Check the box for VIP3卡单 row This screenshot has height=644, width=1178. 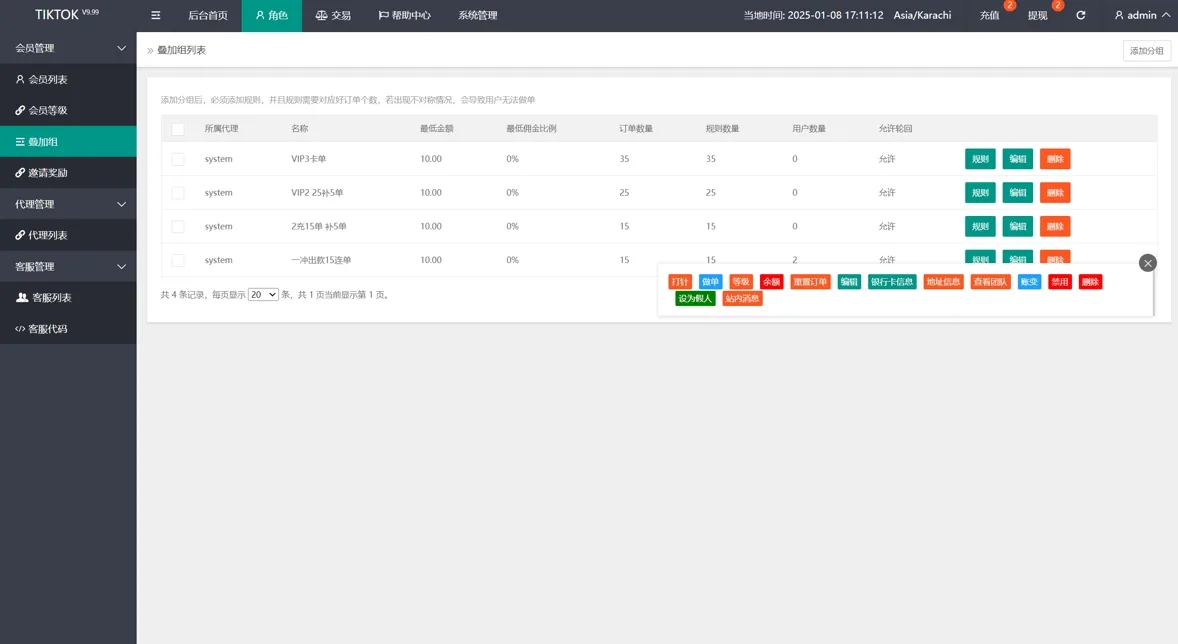click(x=178, y=159)
